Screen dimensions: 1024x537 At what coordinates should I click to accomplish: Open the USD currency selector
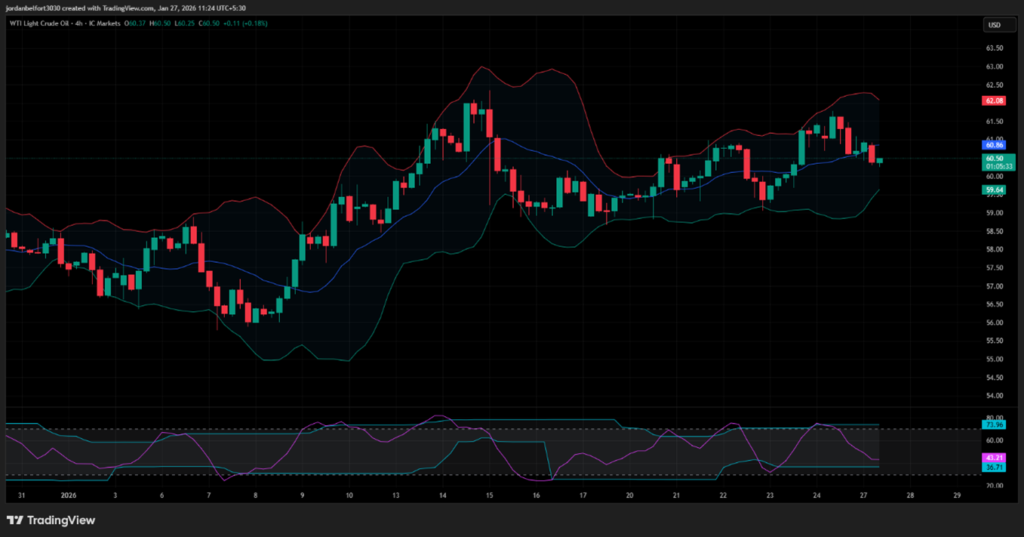(994, 25)
